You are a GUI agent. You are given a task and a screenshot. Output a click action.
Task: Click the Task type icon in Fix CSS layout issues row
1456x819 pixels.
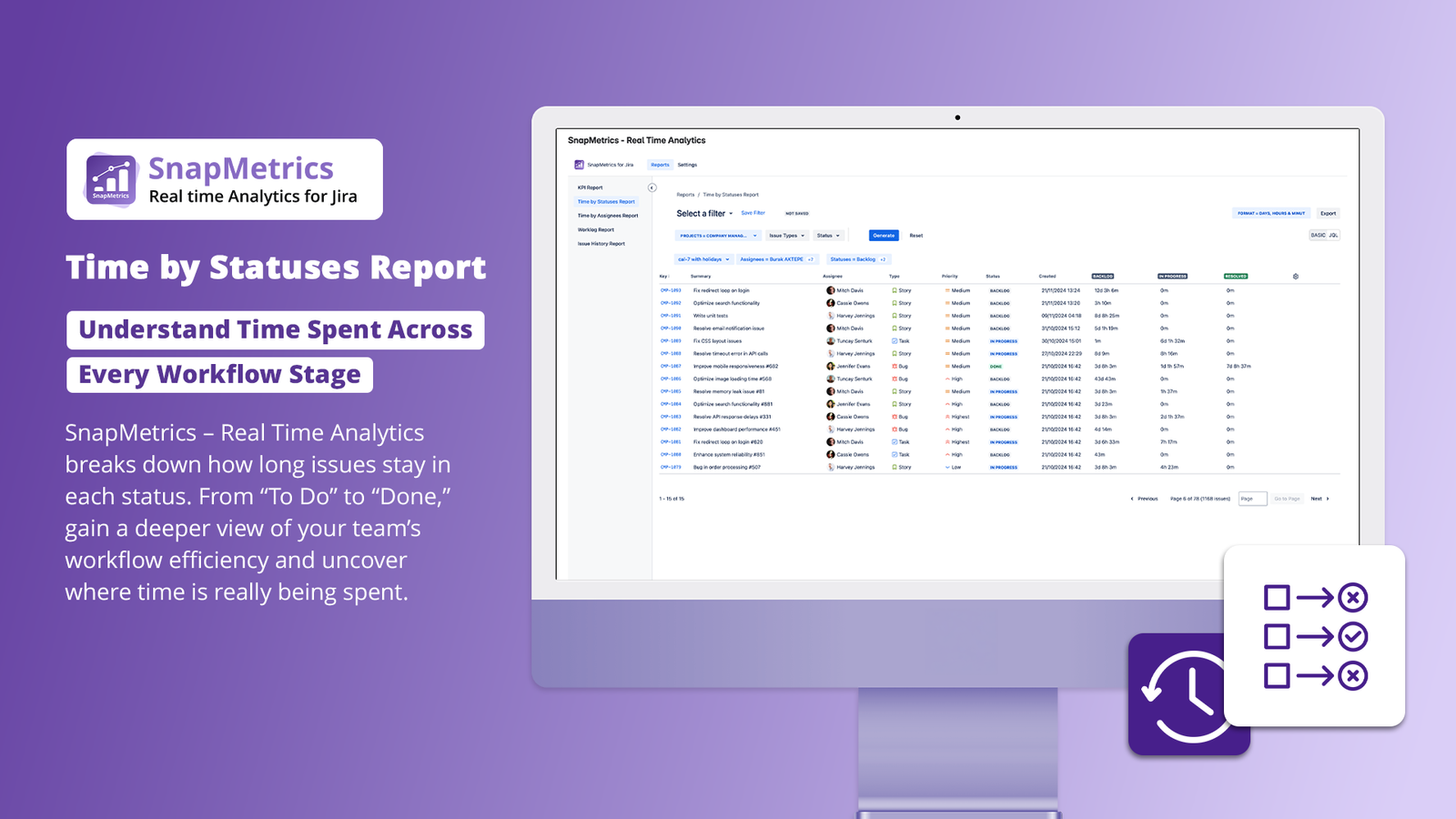(x=895, y=341)
